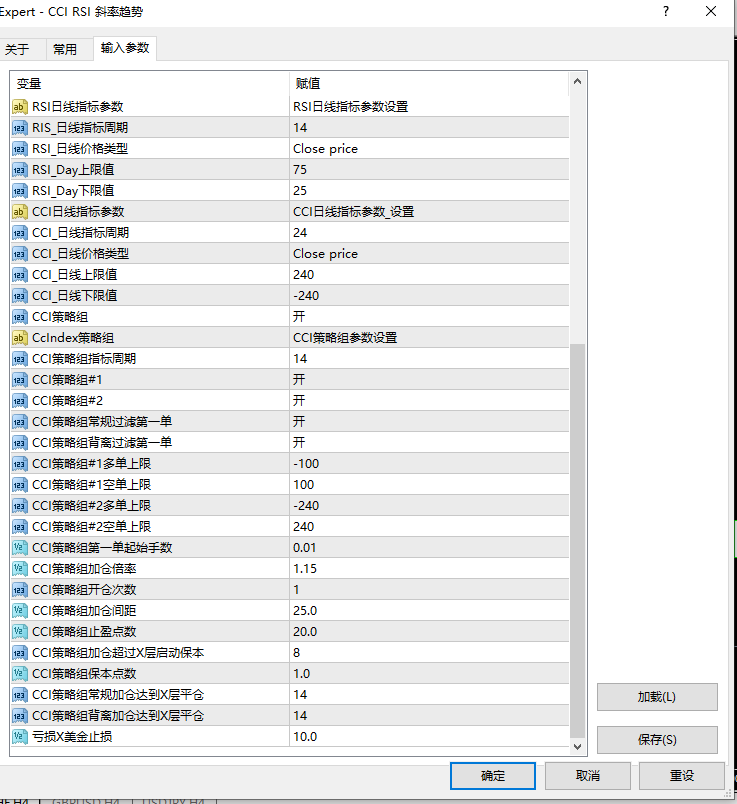Open the CCI策略组#2 value selector

(x=428, y=400)
